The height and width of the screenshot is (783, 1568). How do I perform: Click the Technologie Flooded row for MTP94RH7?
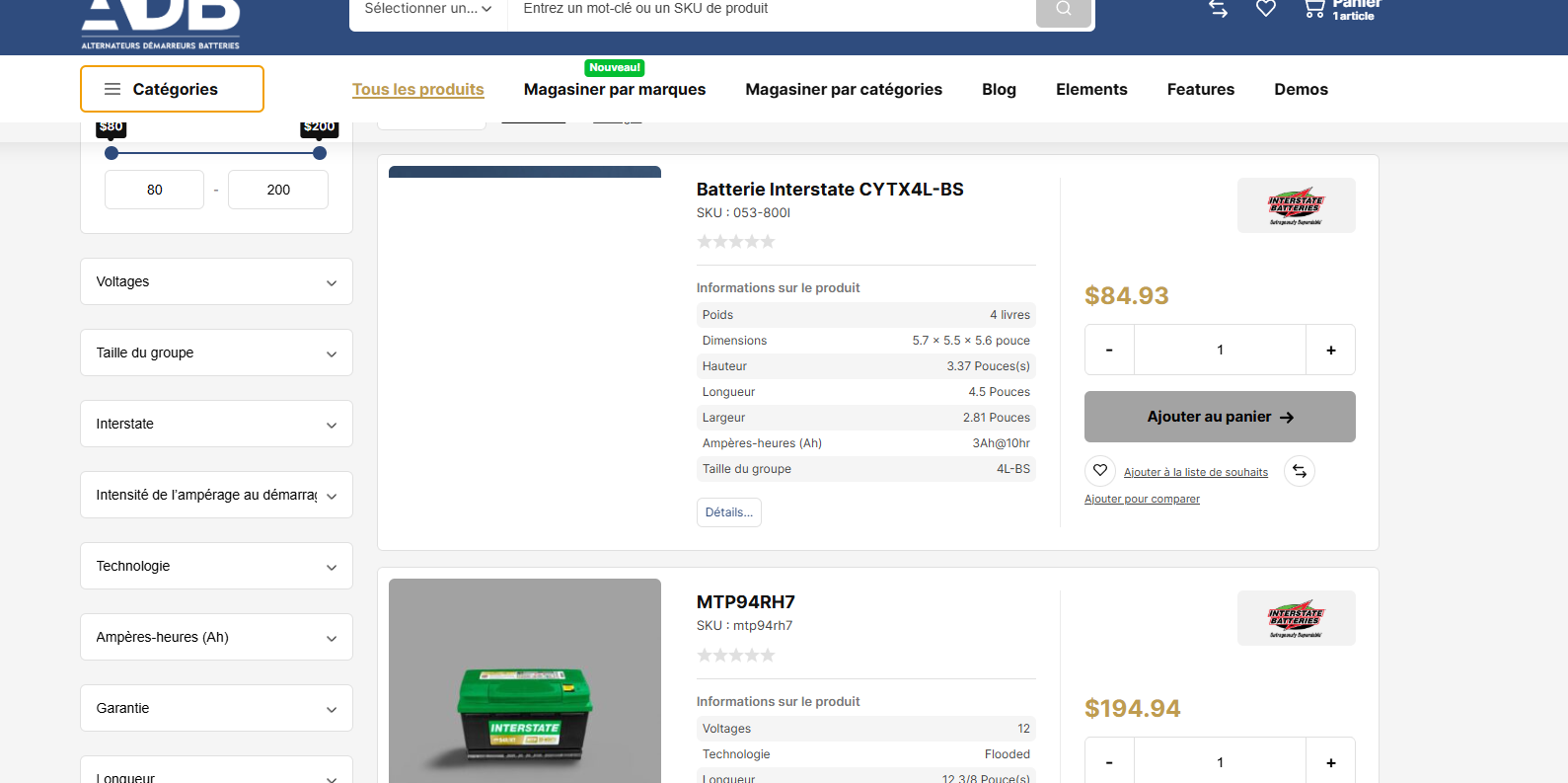[866, 754]
